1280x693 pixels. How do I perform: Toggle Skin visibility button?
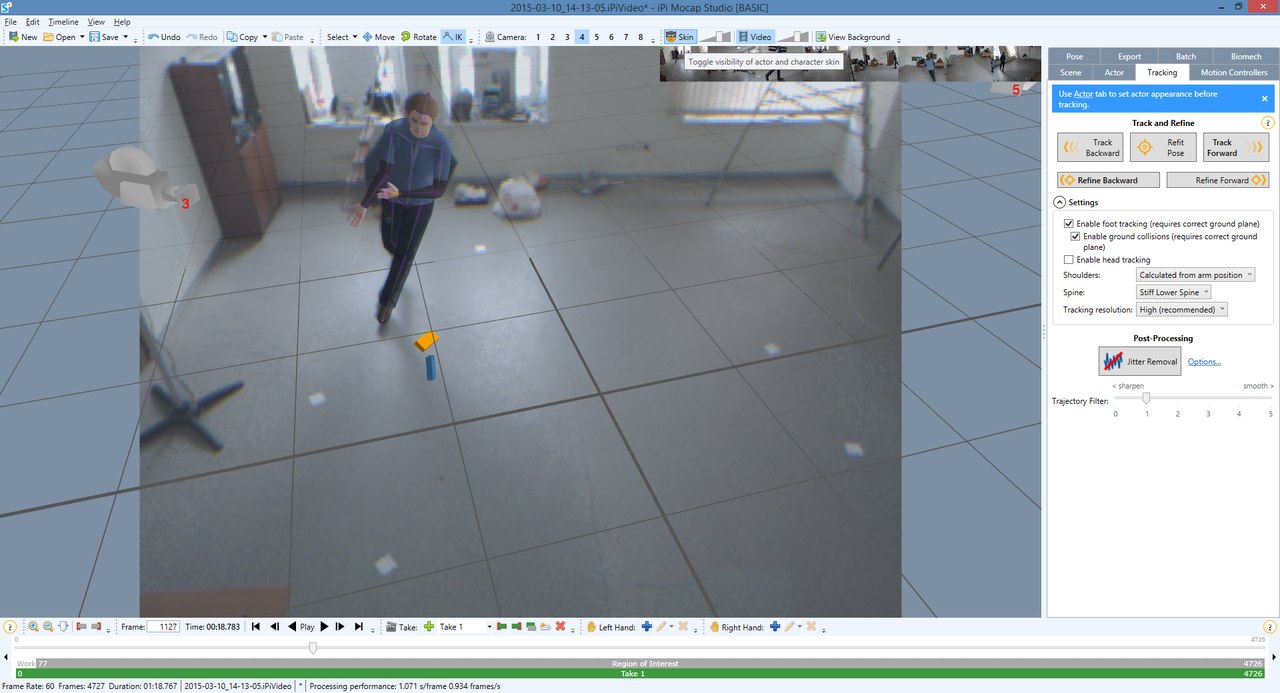pos(680,37)
